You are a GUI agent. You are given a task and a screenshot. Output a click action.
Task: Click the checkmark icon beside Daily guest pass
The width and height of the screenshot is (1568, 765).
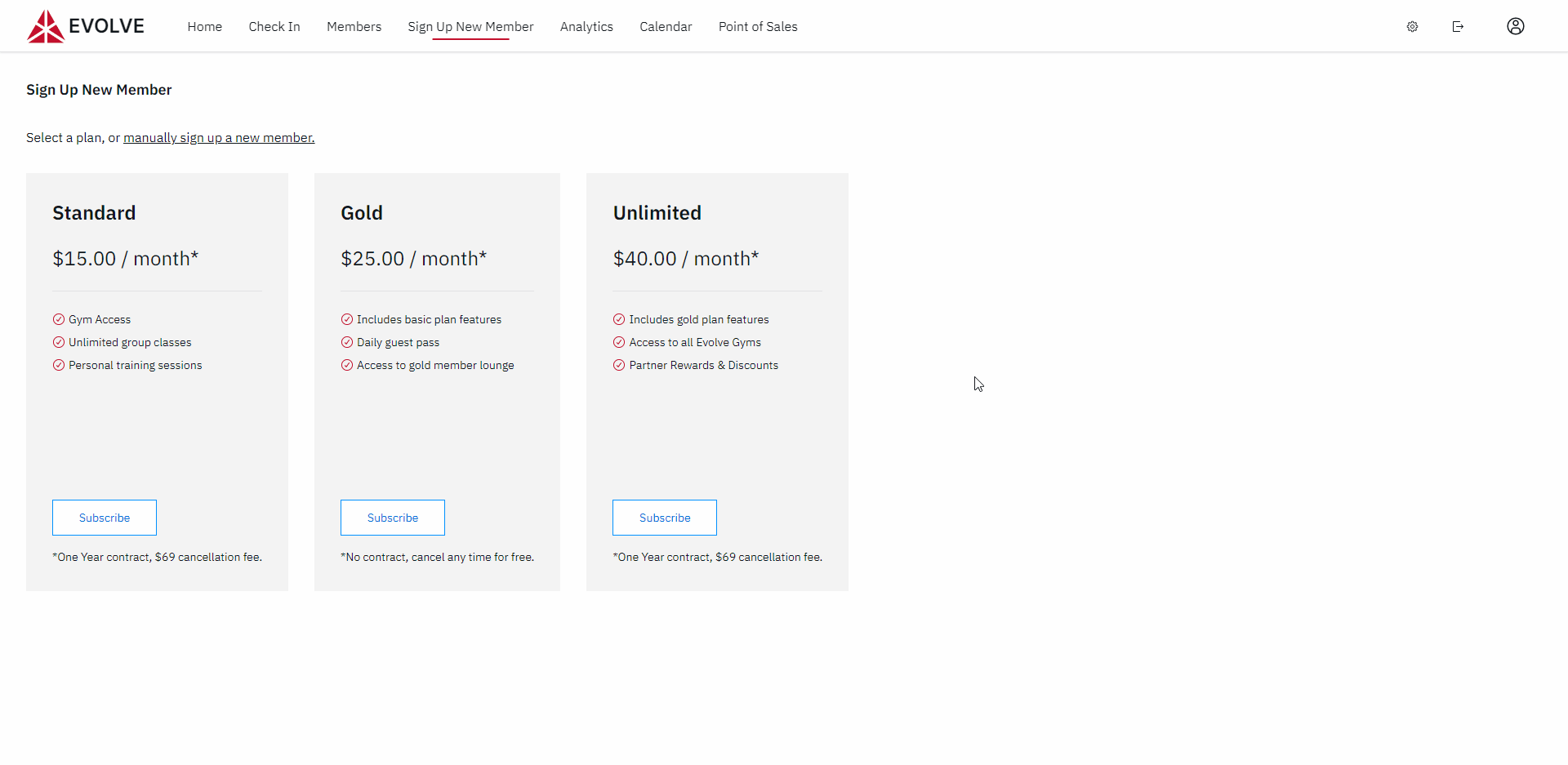pyautogui.click(x=346, y=342)
